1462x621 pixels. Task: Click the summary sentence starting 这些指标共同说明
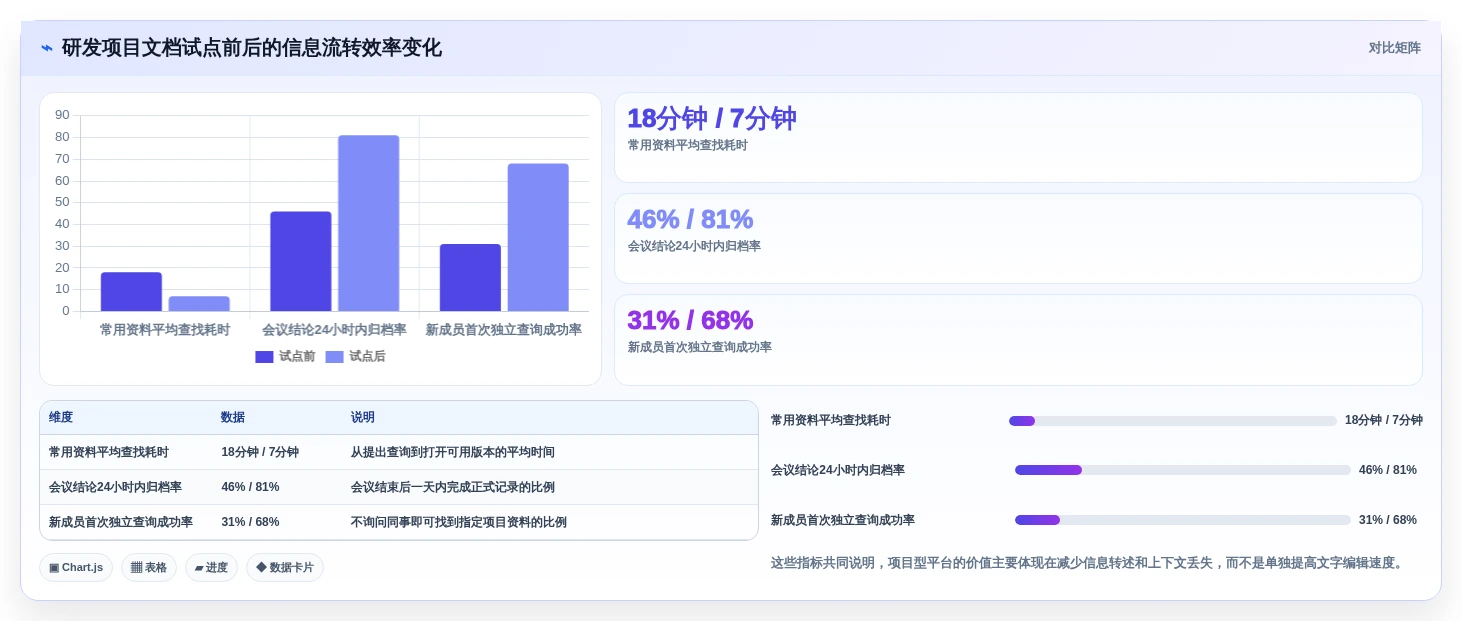click(x=1089, y=563)
